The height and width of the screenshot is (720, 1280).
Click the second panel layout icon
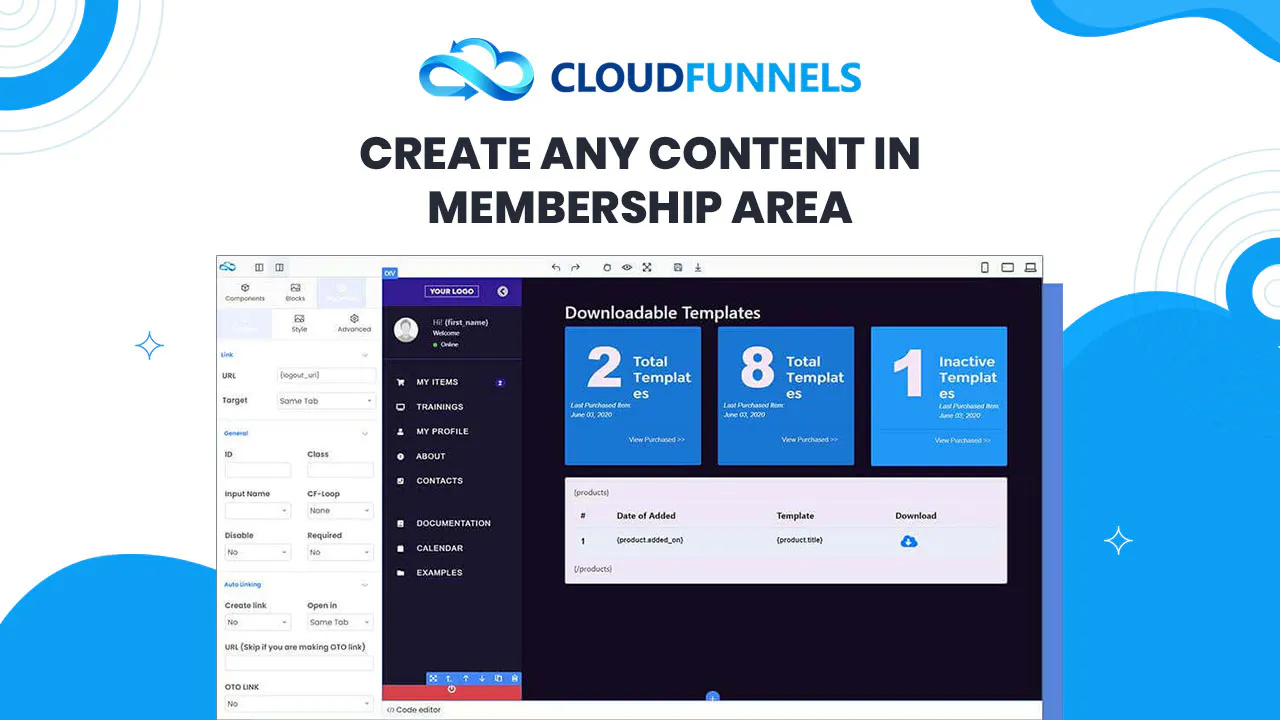[x=279, y=267]
